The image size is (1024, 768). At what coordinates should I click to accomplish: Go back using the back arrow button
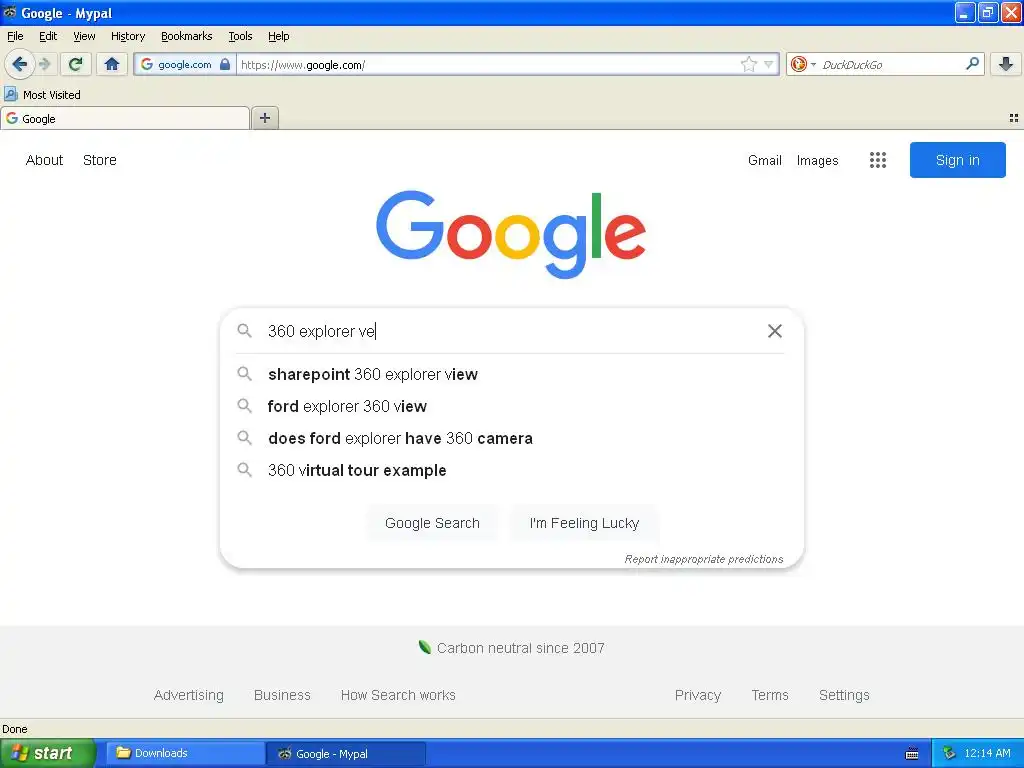tap(20, 64)
